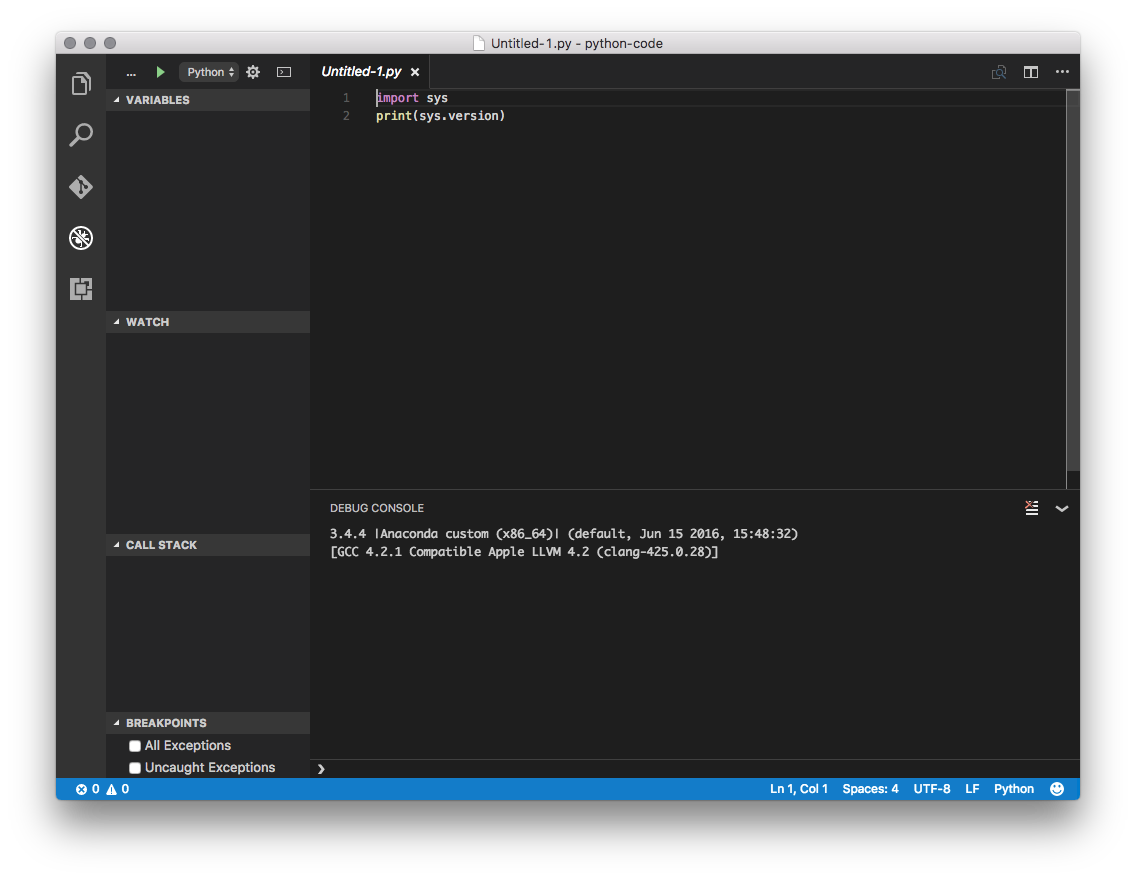Screen dimensions: 1136x880
Task: Open the Explorer files view
Action: click(x=81, y=84)
